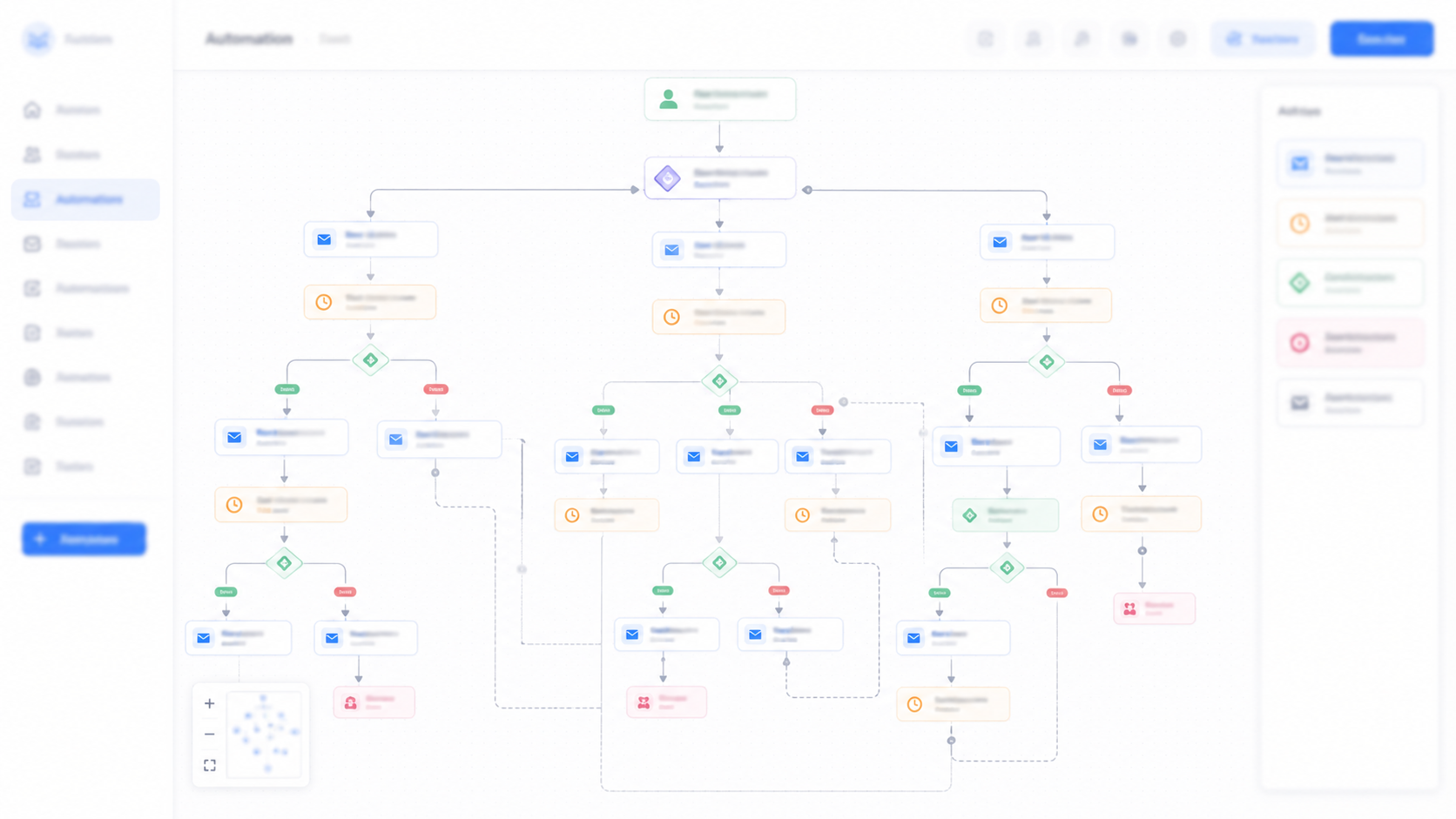Click the solid blue button in the header
The width and height of the screenshot is (1456, 819).
coord(1381,39)
